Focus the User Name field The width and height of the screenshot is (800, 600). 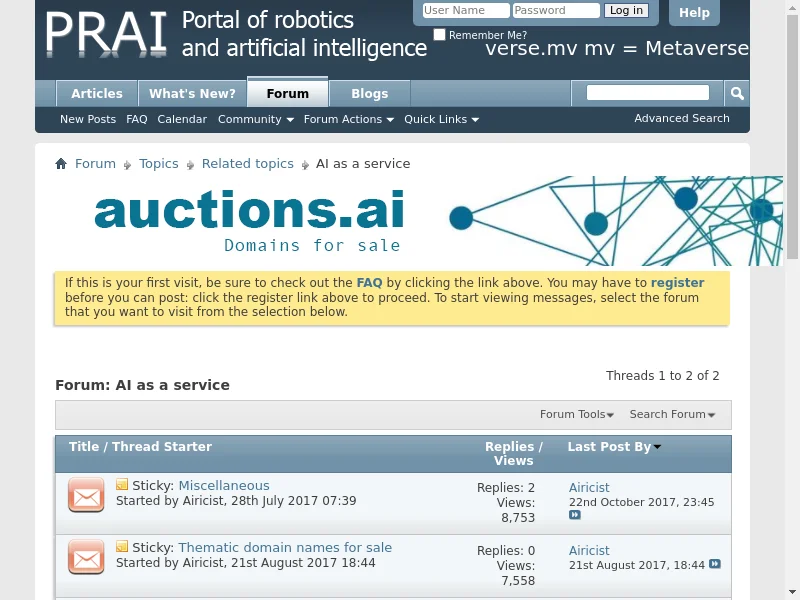click(x=466, y=10)
